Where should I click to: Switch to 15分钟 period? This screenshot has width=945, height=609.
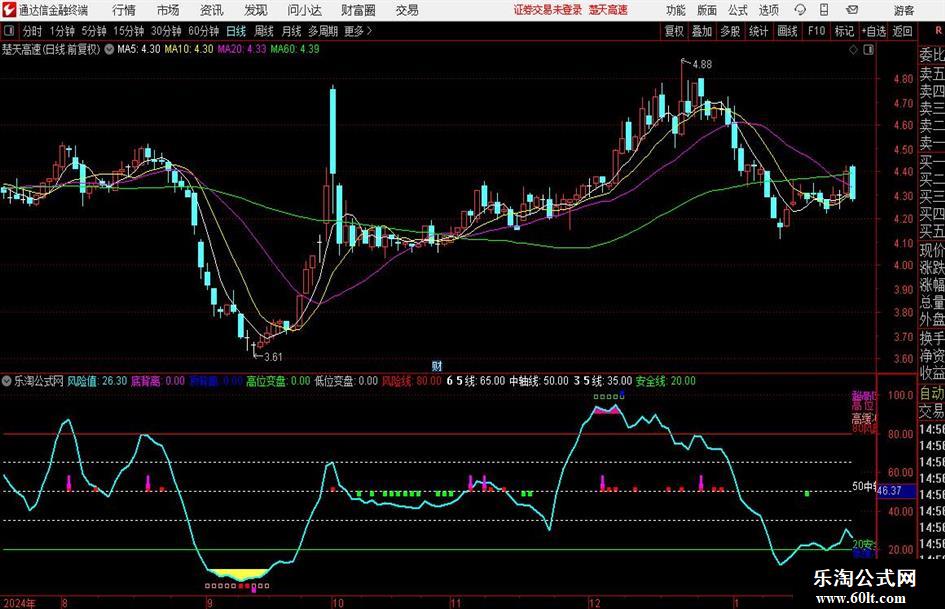pyautogui.click(x=129, y=31)
